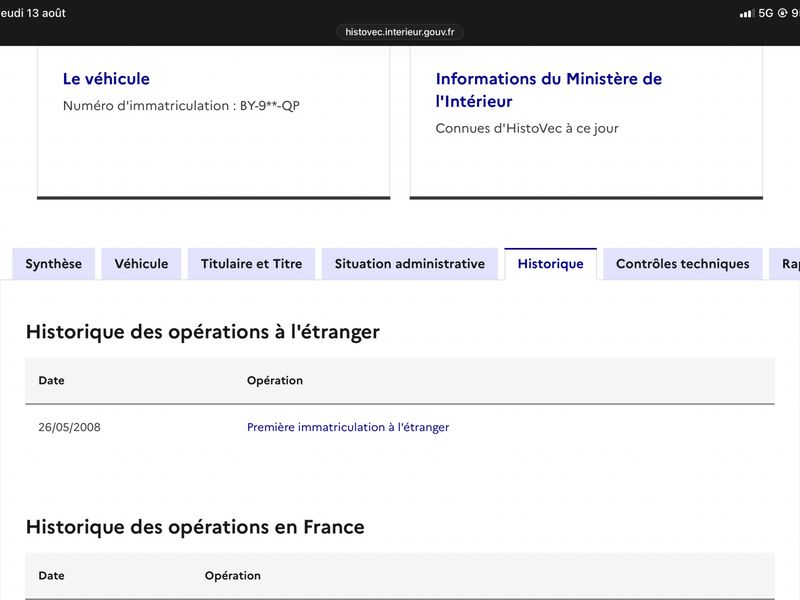
Task: Tap the 5G network indicator
Action: 766,13
